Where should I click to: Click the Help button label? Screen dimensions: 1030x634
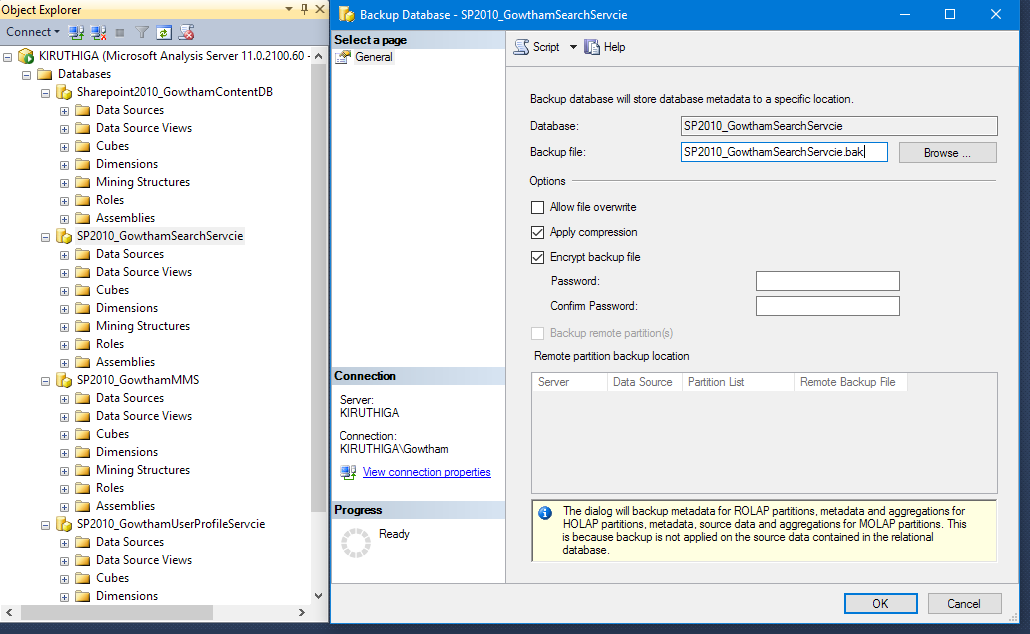(x=614, y=47)
